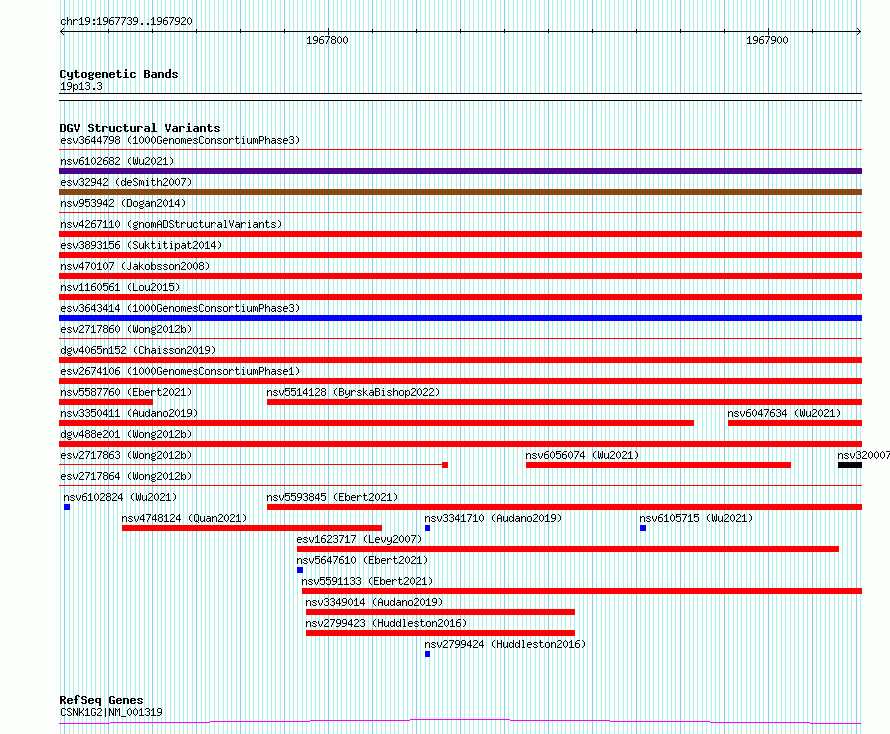
Task: Open nsv4748124 (Quan2021) label
Action: pyautogui.click(x=184, y=518)
